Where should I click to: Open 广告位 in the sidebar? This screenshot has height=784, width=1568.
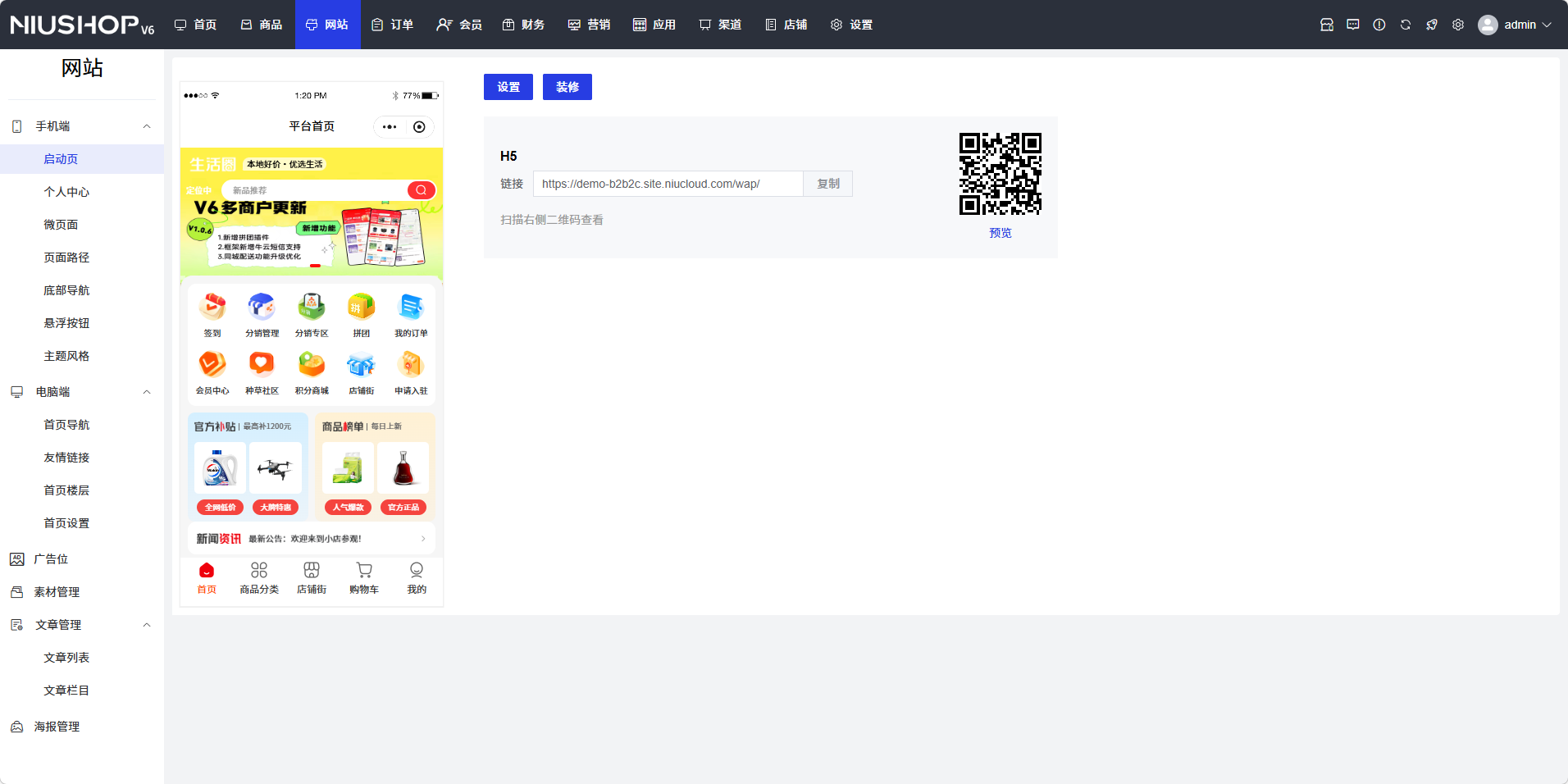pyautogui.click(x=82, y=559)
